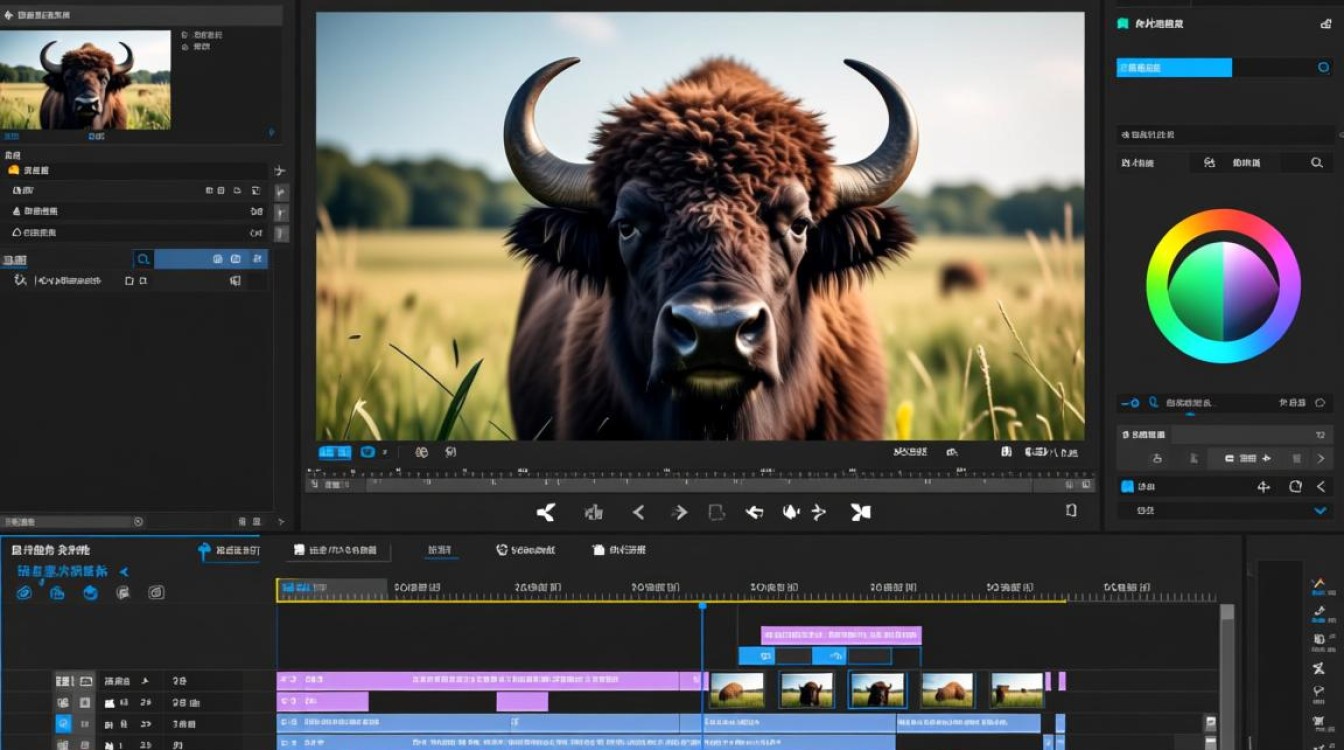Click the blue shield icon below the preview image
Image resolution: width=1344 pixels, height=750 pixels.
(x=367, y=452)
